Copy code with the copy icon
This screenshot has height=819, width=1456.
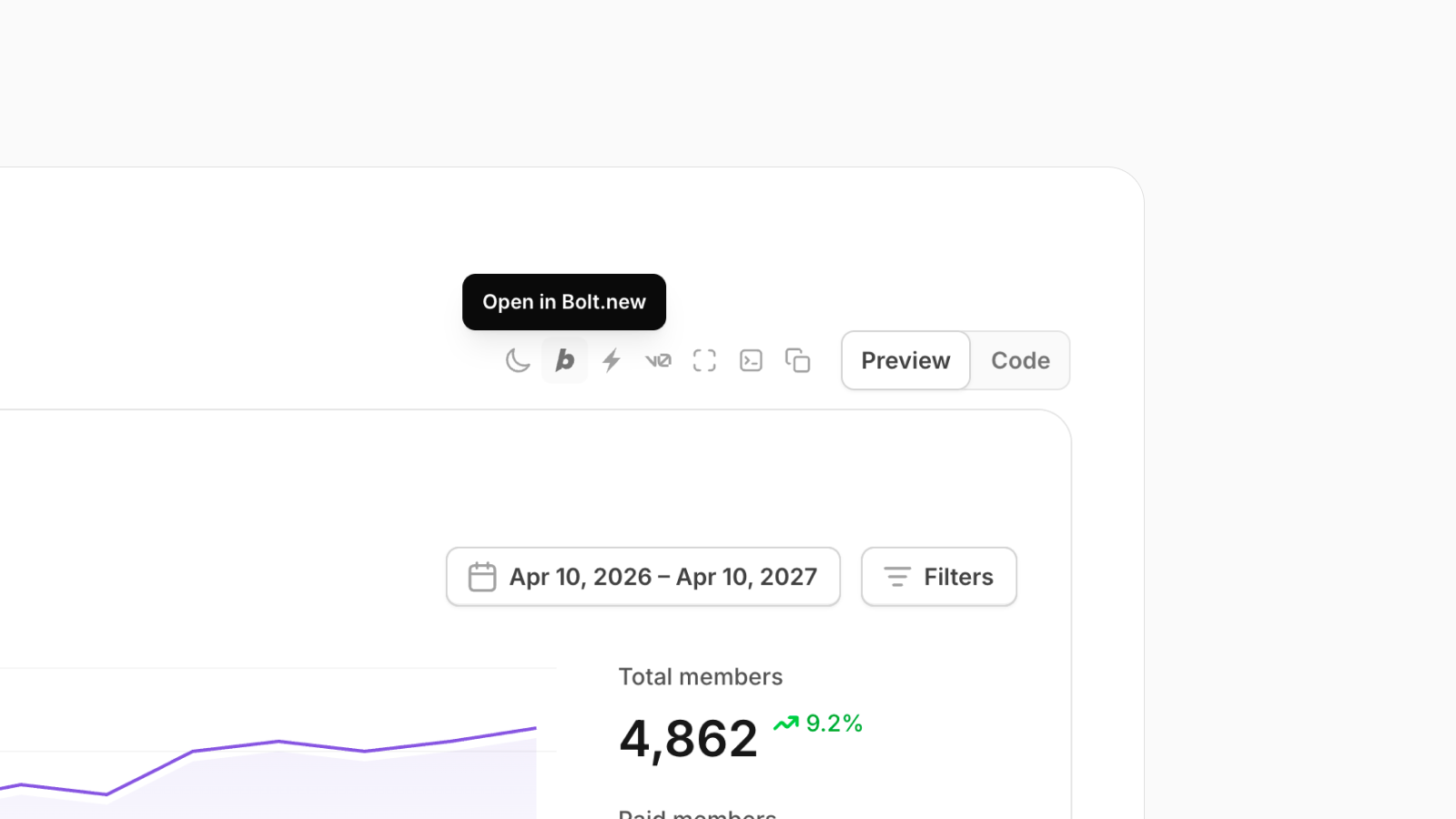pos(797,360)
